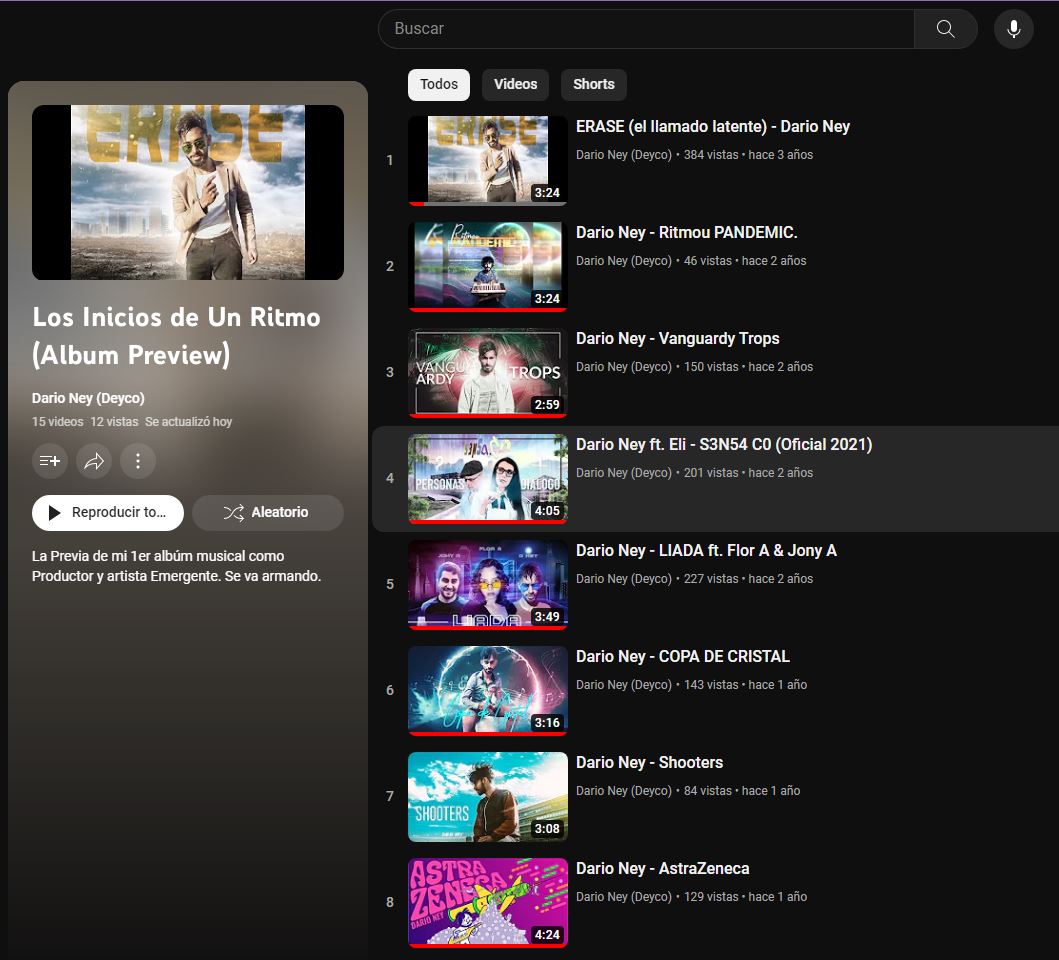Open S3N54 C0 (Oficial 2021) thumbnail

[488, 478]
